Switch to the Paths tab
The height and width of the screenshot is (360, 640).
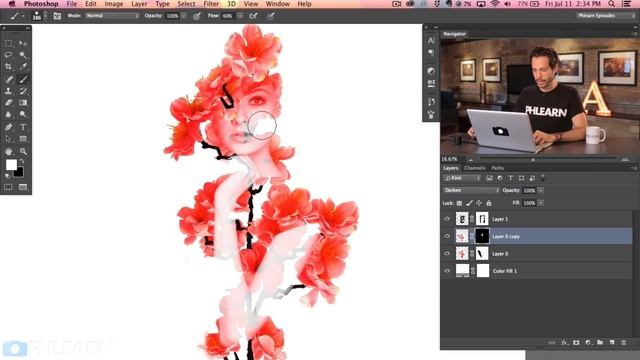click(x=498, y=168)
